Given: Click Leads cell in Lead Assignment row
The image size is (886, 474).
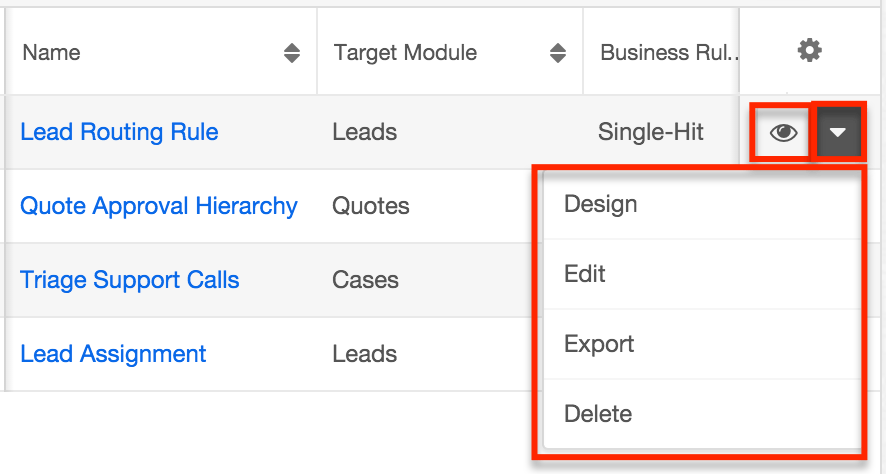Looking at the screenshot, I should coord(365,354).
